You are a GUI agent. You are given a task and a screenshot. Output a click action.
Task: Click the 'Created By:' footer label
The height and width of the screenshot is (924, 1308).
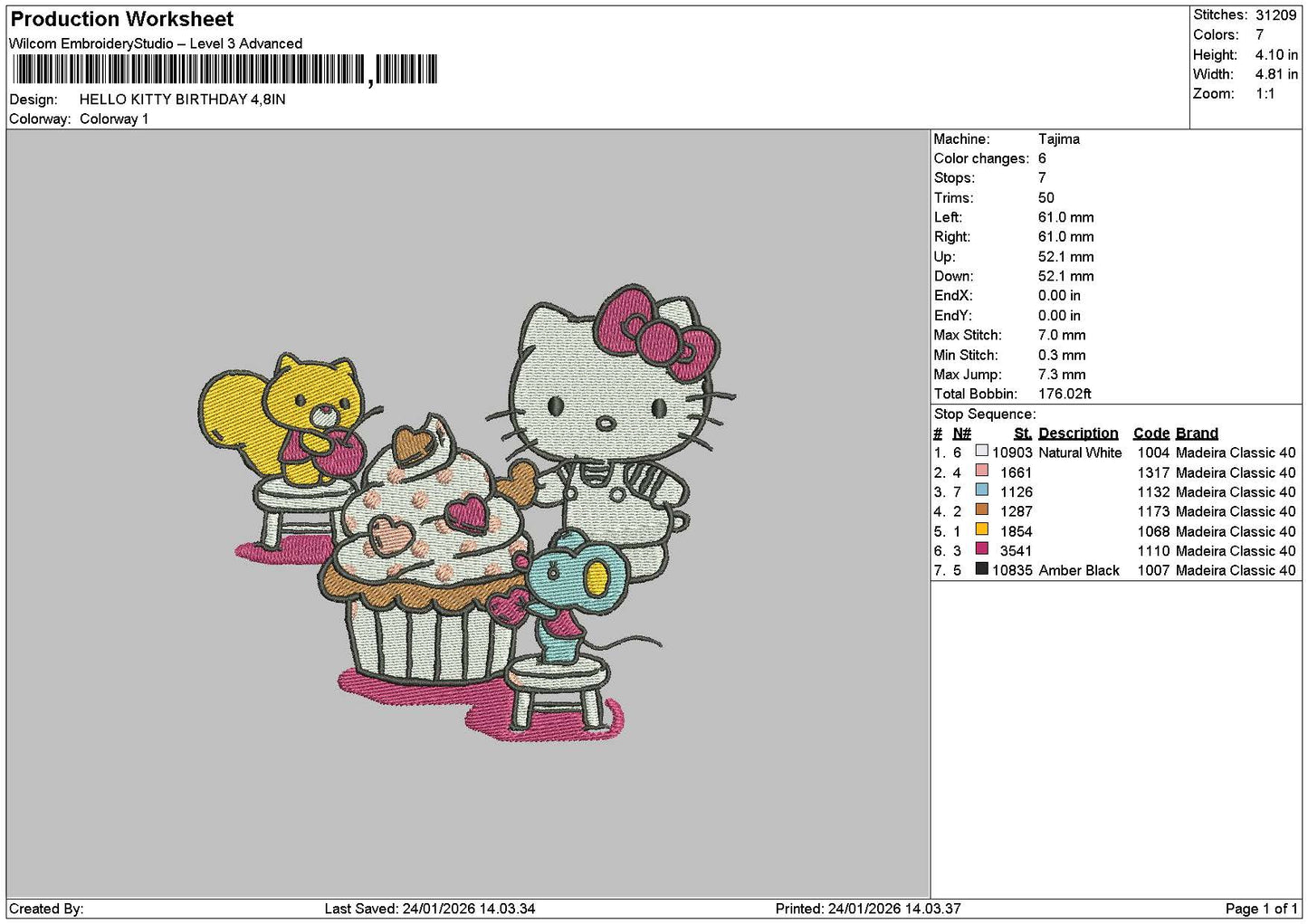46,909
